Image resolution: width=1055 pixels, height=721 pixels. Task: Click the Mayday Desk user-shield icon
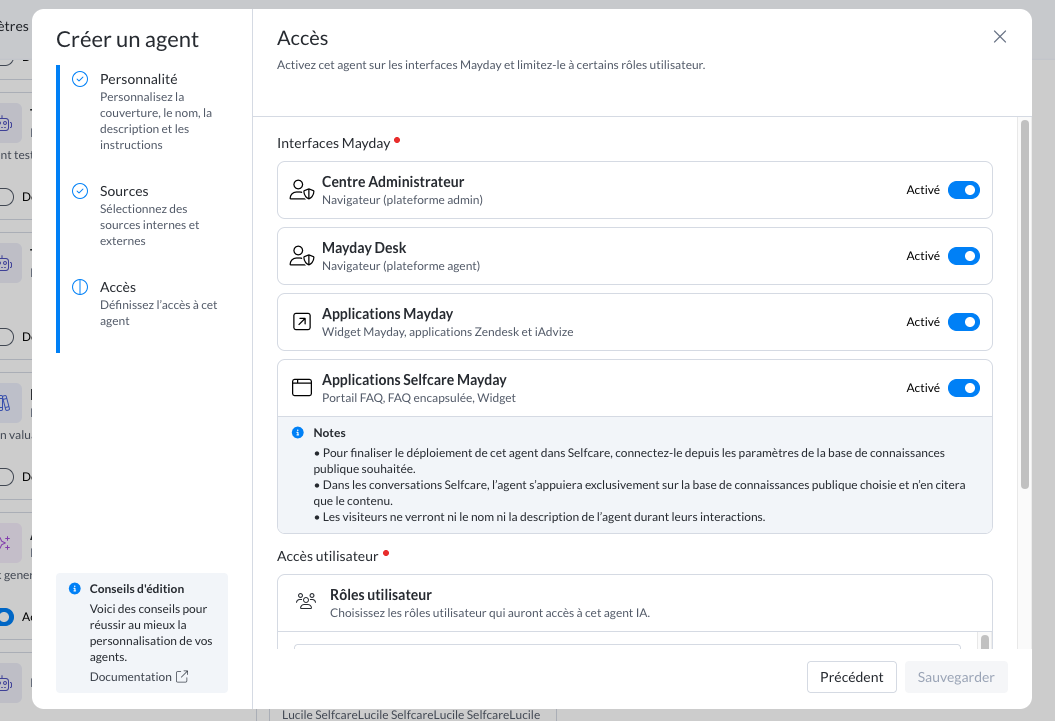301,256
